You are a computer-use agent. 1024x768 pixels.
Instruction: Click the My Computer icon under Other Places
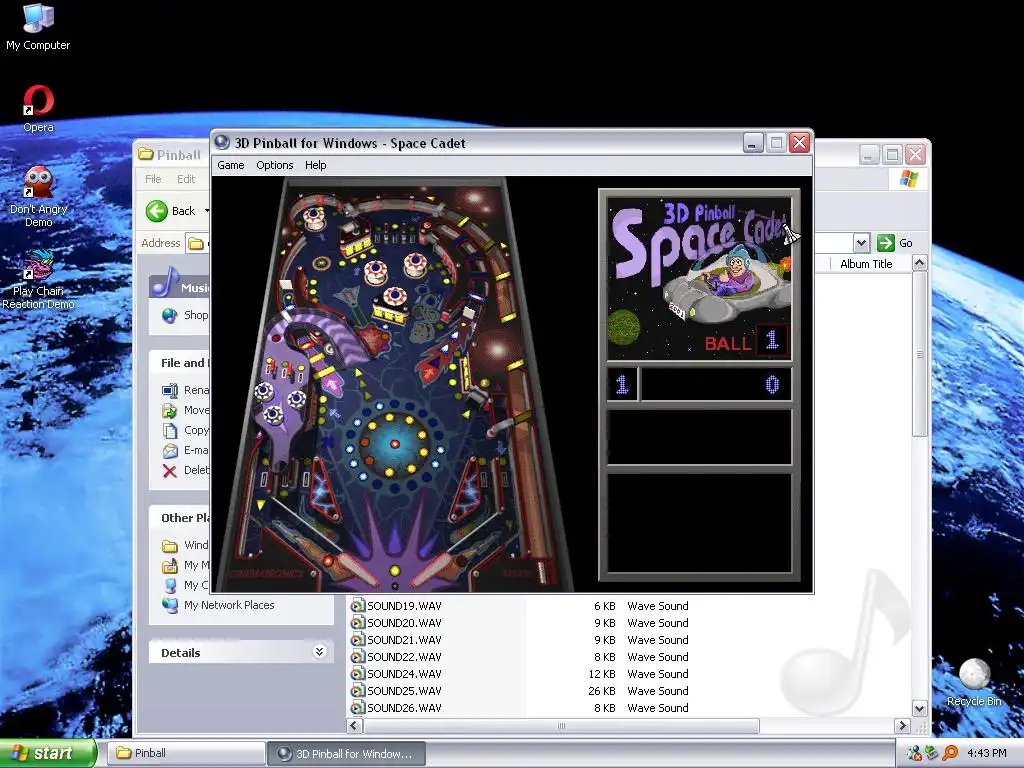coord(170,585)
